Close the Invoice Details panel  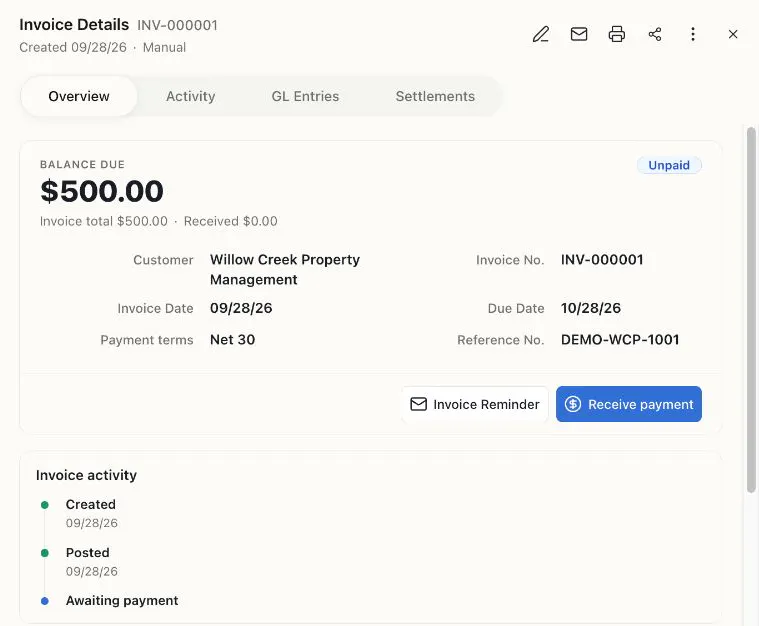click(733, 34)
